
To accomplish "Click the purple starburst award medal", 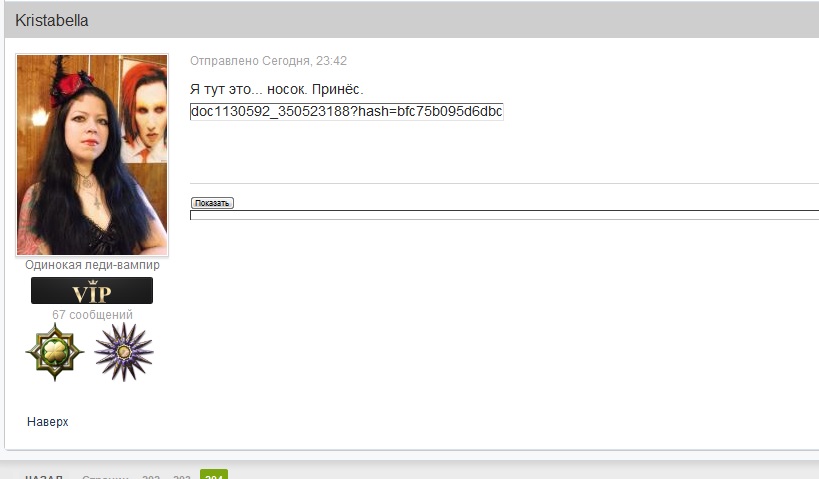I will (124, 352).
